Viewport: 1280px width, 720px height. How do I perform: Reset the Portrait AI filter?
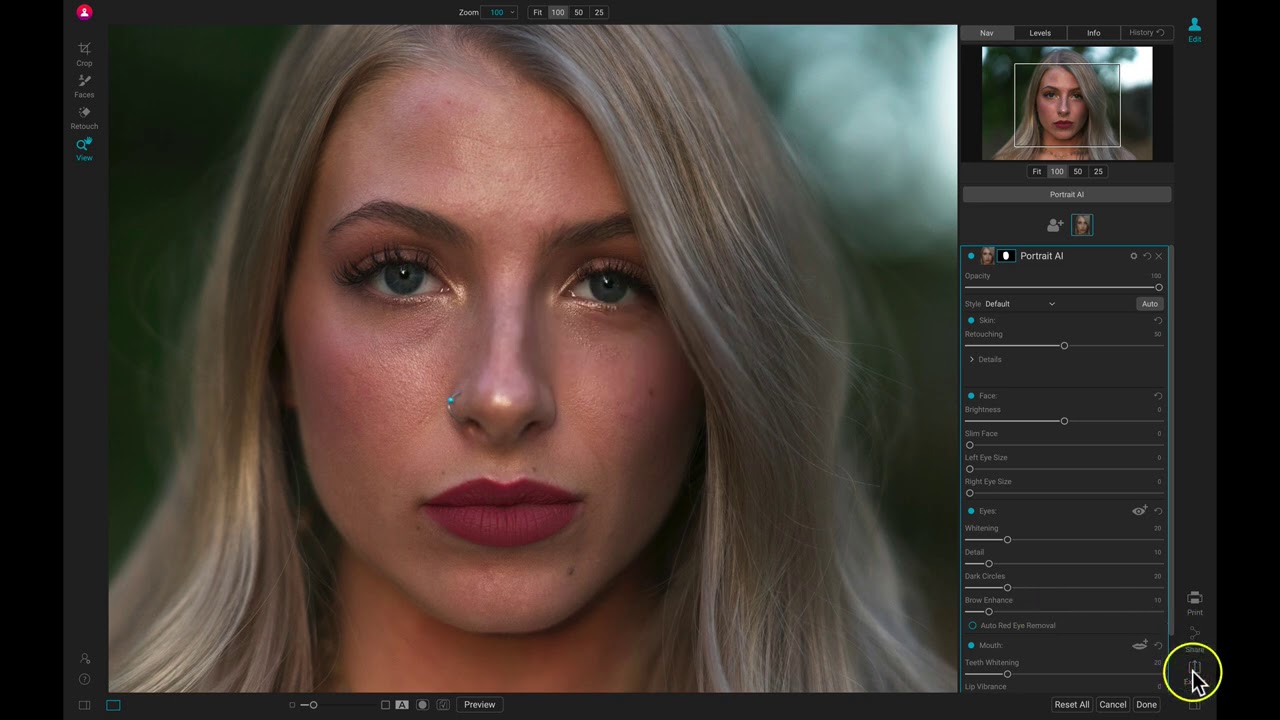1147,256
